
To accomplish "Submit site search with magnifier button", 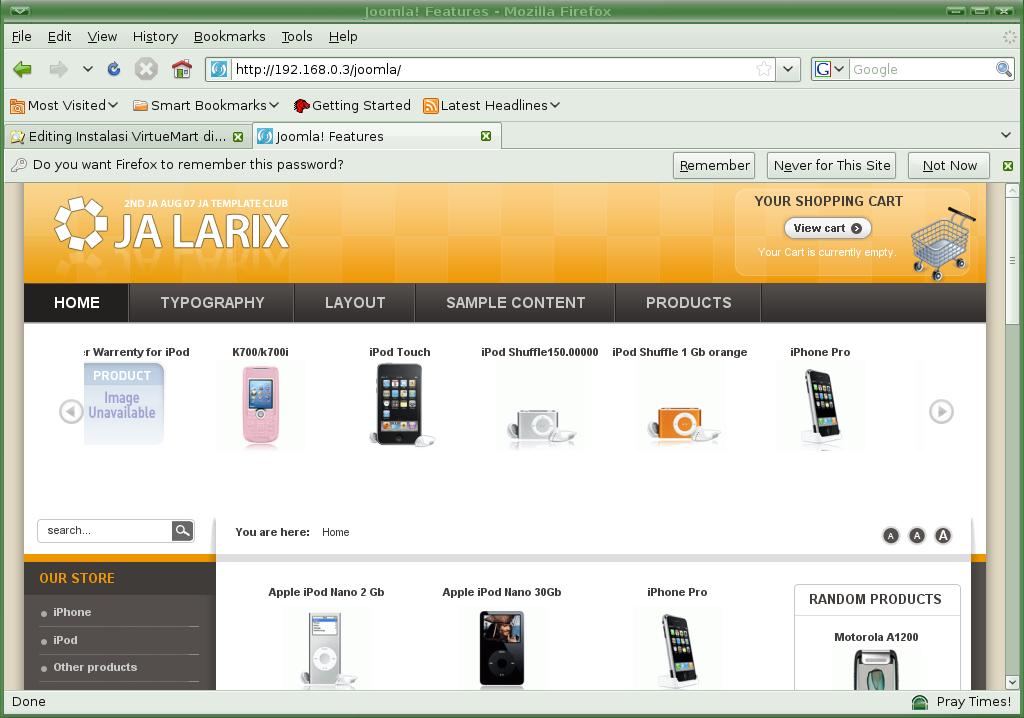I will 183,530.
